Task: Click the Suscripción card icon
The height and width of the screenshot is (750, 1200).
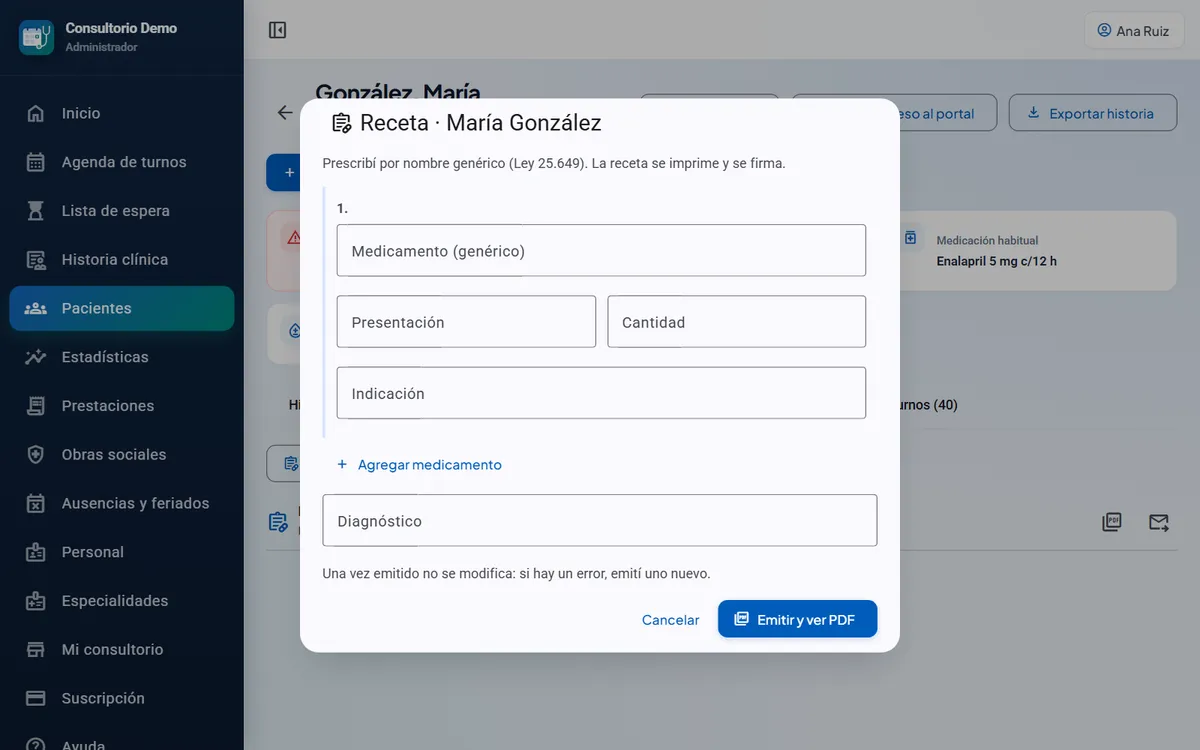Action: [36, 698]
